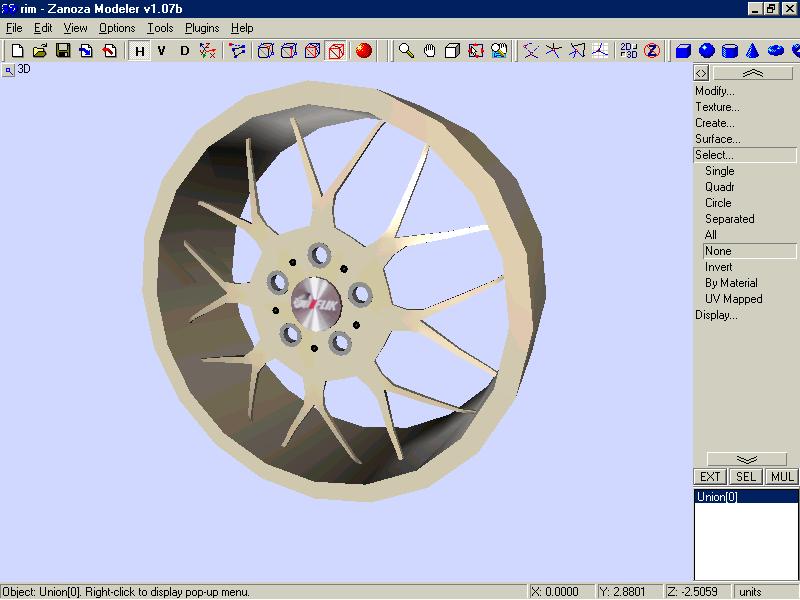Create a cylinder primitive from the toolbar
This screenshot has width=800, height=600.
pos(730,50)
